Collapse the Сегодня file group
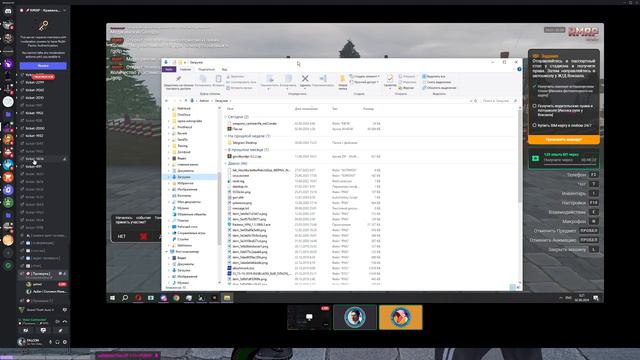640x360 pixels. (x=226, y=117)
